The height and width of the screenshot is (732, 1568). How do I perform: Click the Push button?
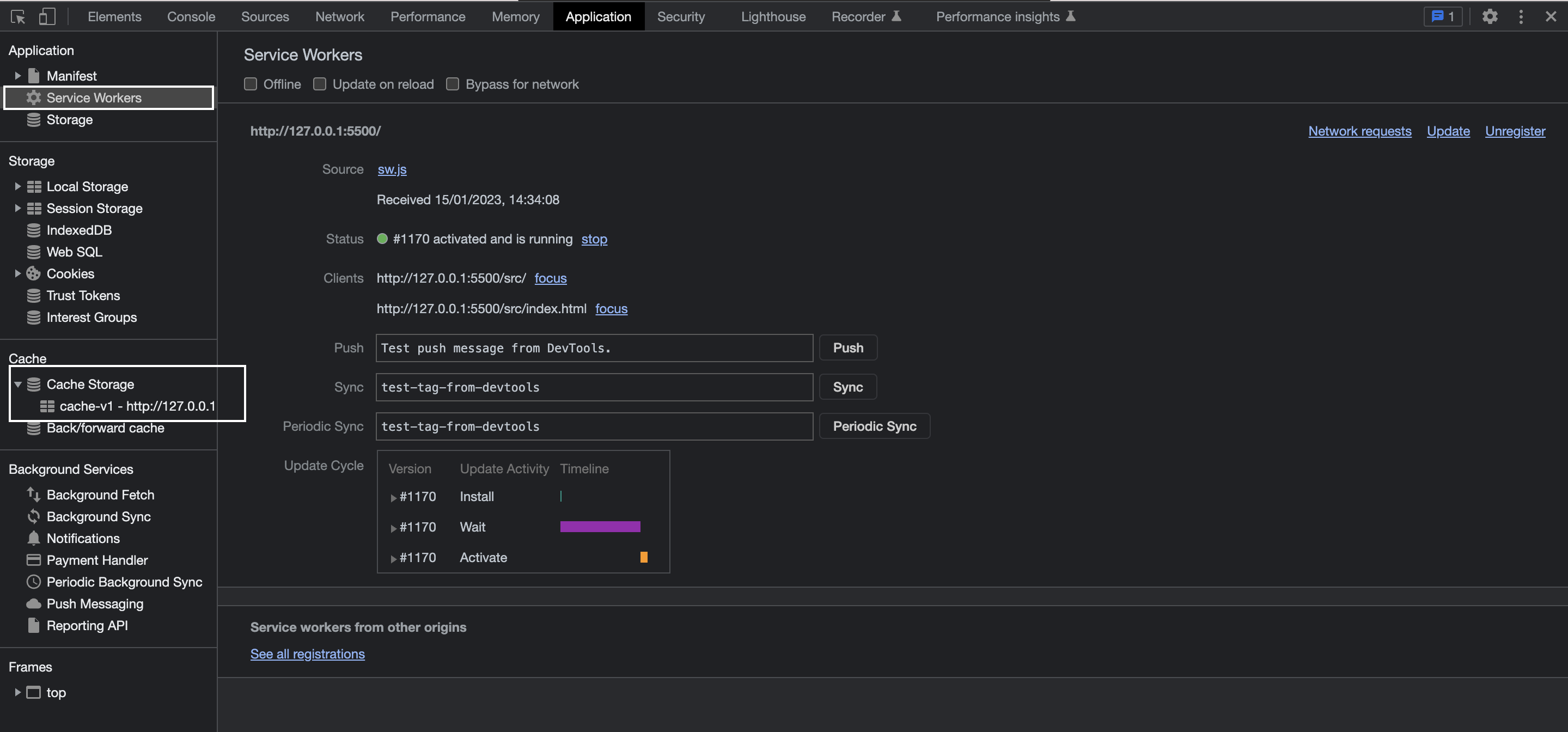tap(848, 348)
